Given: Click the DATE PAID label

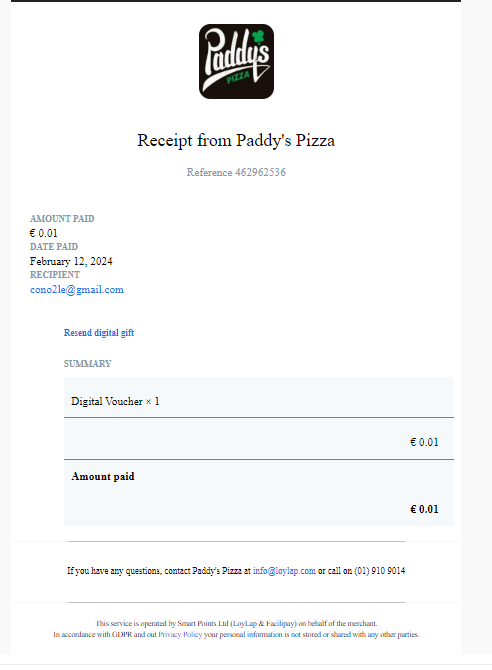Looking at the screenshot, I should (54, 247).
